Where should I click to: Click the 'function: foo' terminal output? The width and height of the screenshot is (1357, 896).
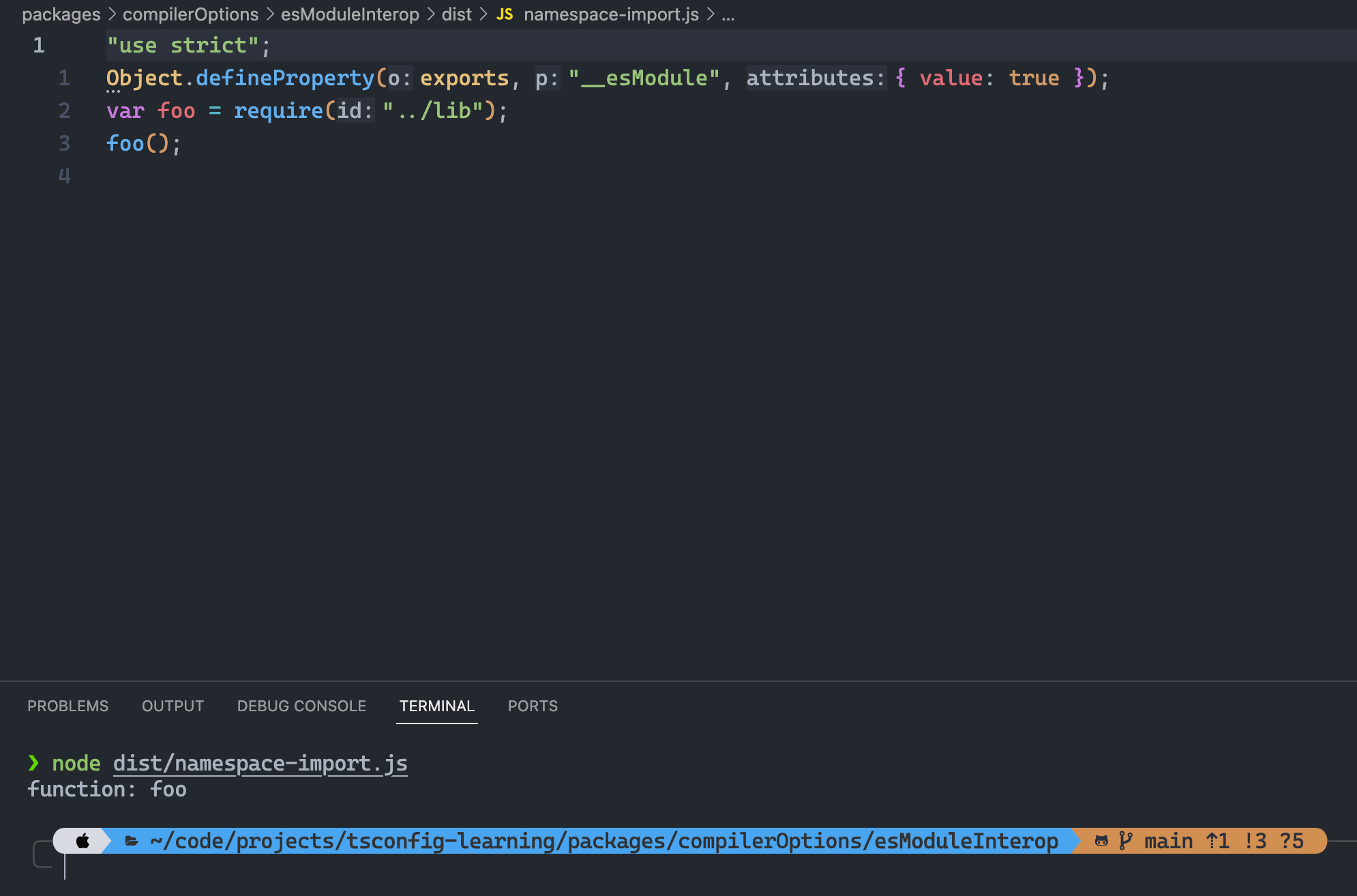[107, 789]
